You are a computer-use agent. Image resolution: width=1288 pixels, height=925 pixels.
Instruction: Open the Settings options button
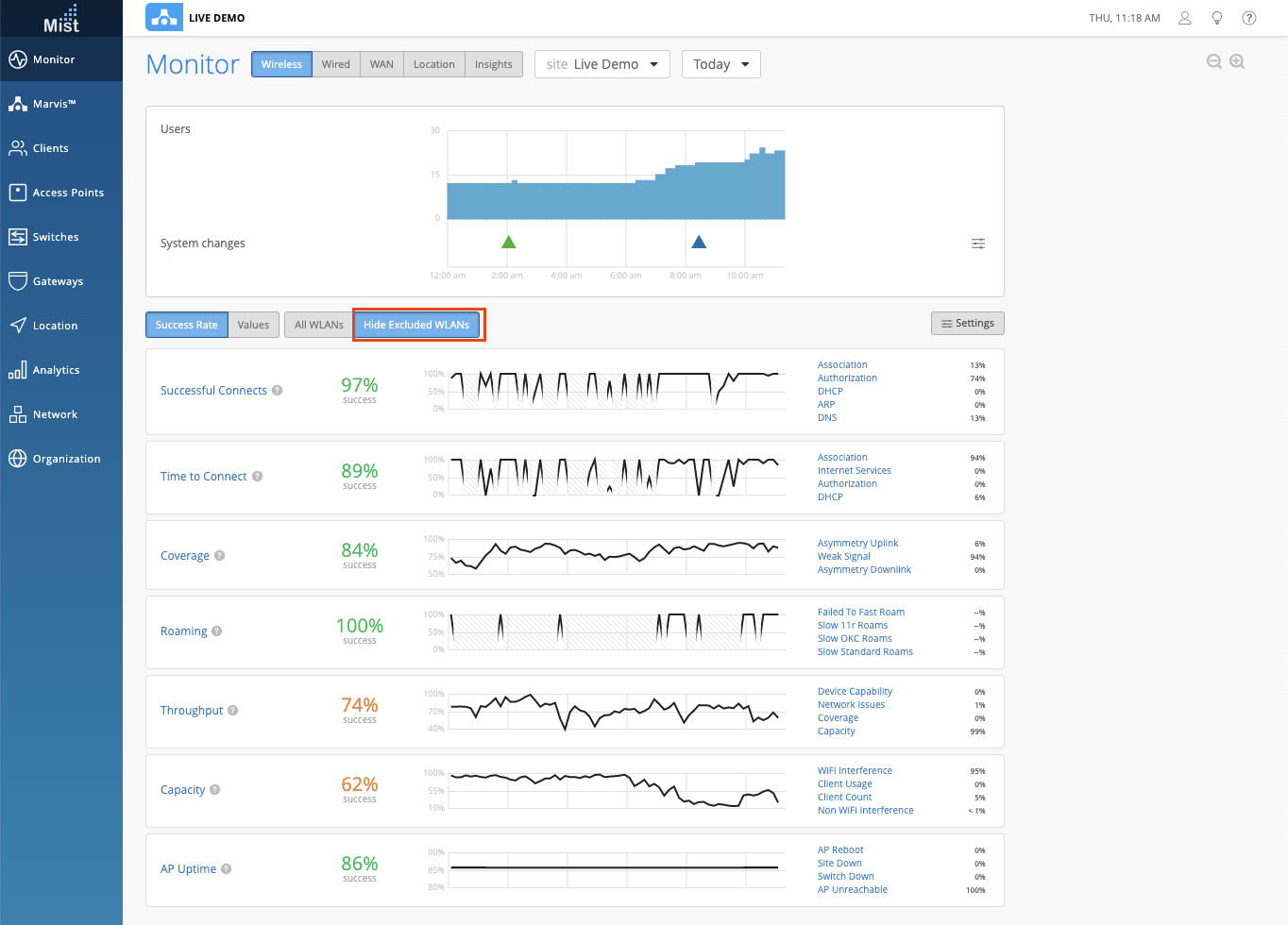coord(967,323)
